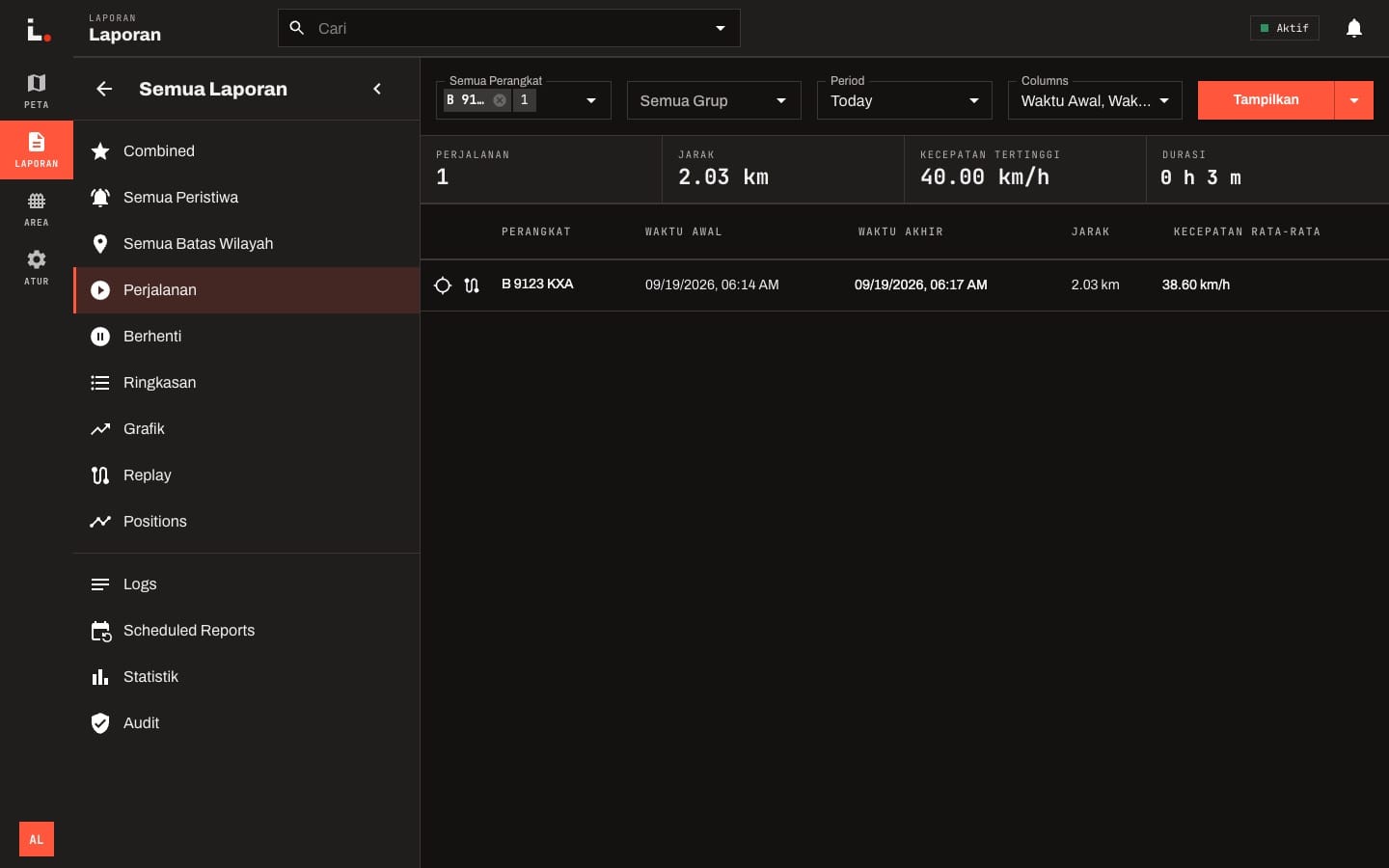Open the Audit page
Screen dimensions: 1389x868
point(247,723)
